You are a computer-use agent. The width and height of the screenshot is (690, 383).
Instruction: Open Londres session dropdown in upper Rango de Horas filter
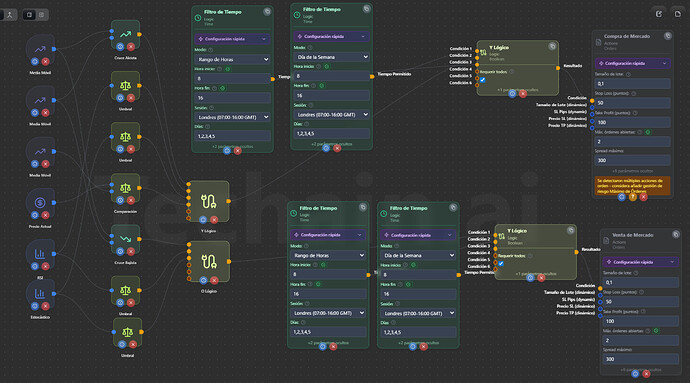click(x=232, y=117)
